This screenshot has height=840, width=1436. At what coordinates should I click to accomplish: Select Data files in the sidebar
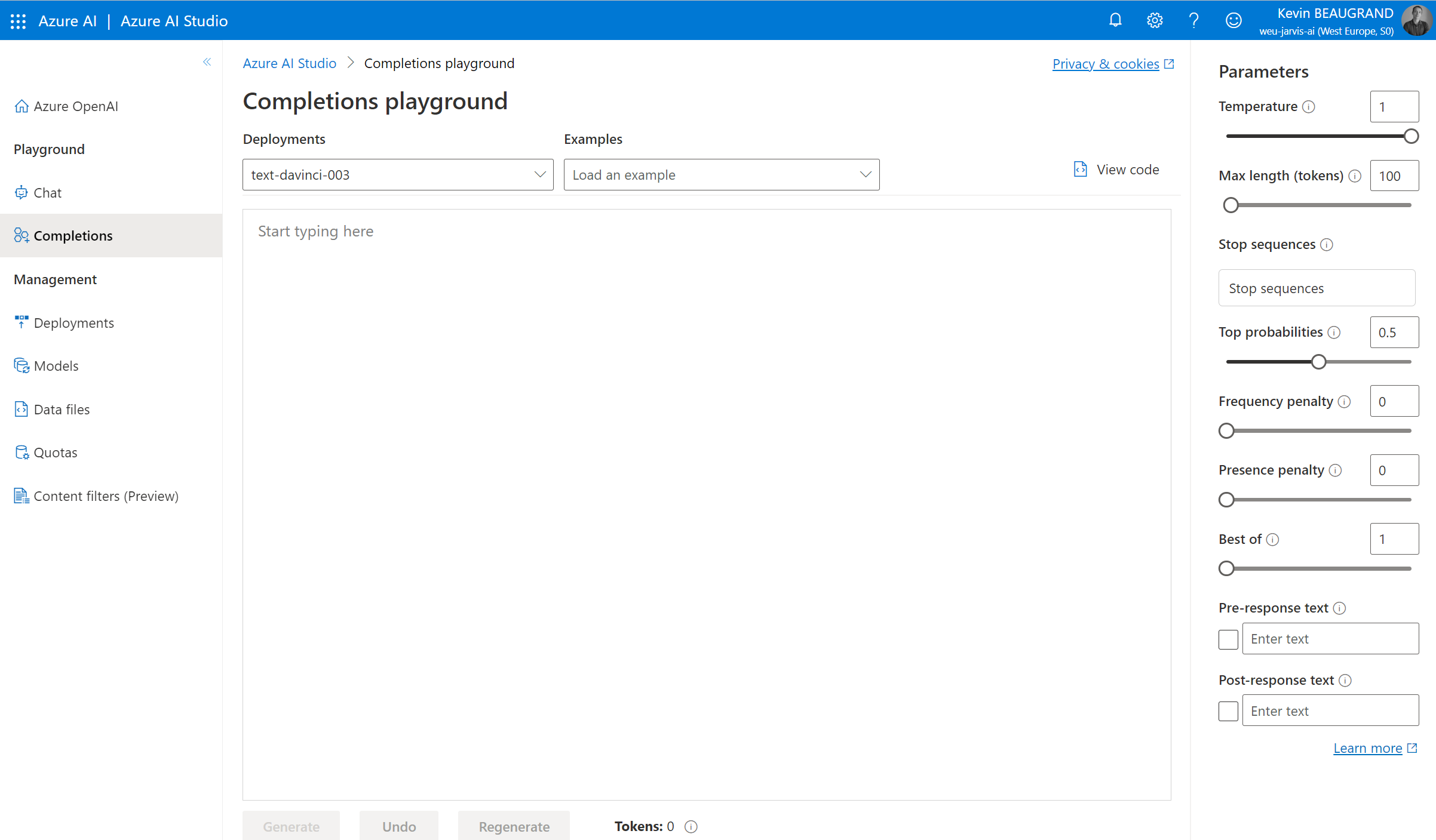coord(60,409)
